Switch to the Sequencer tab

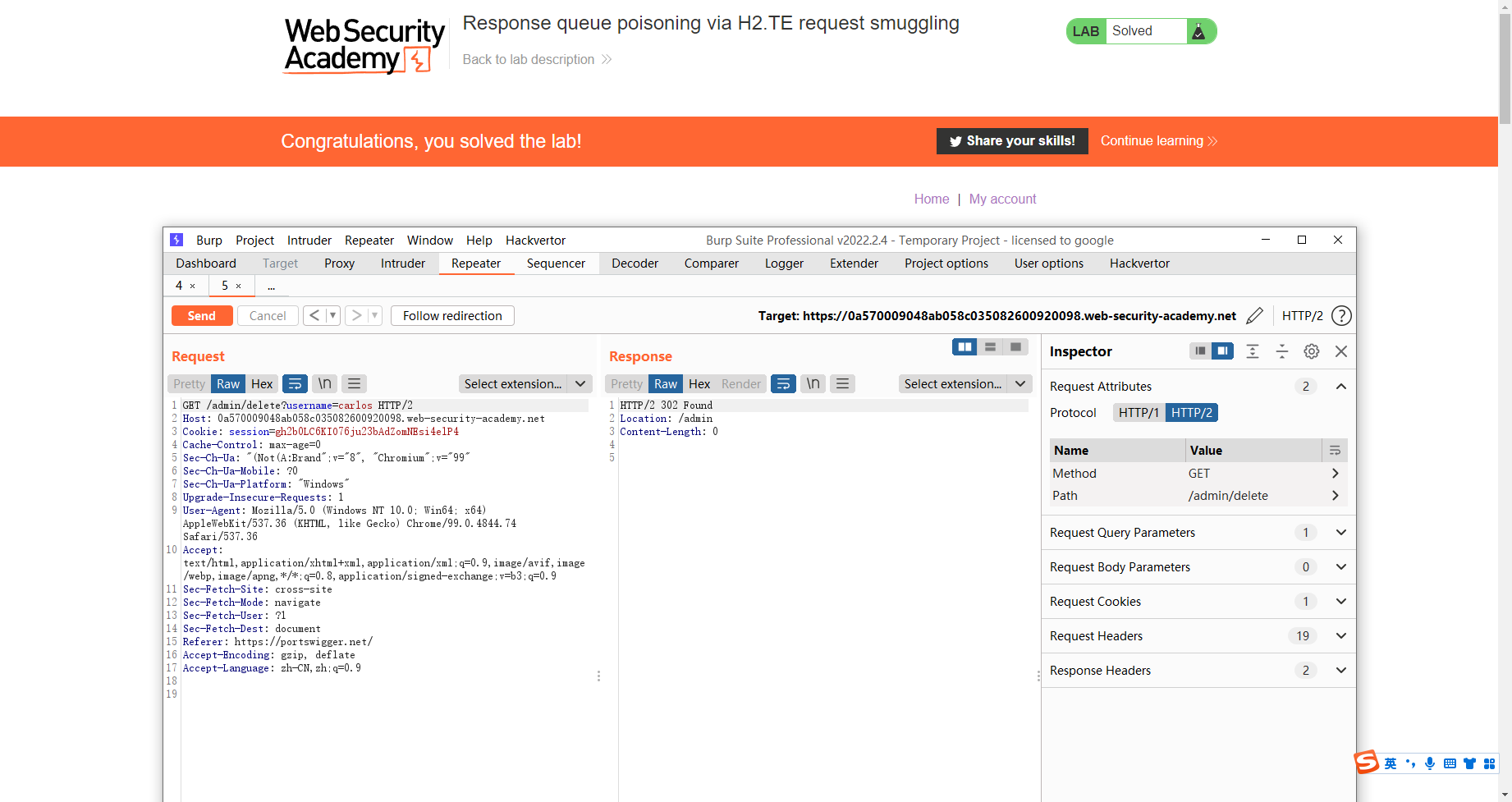coord(556,264)
